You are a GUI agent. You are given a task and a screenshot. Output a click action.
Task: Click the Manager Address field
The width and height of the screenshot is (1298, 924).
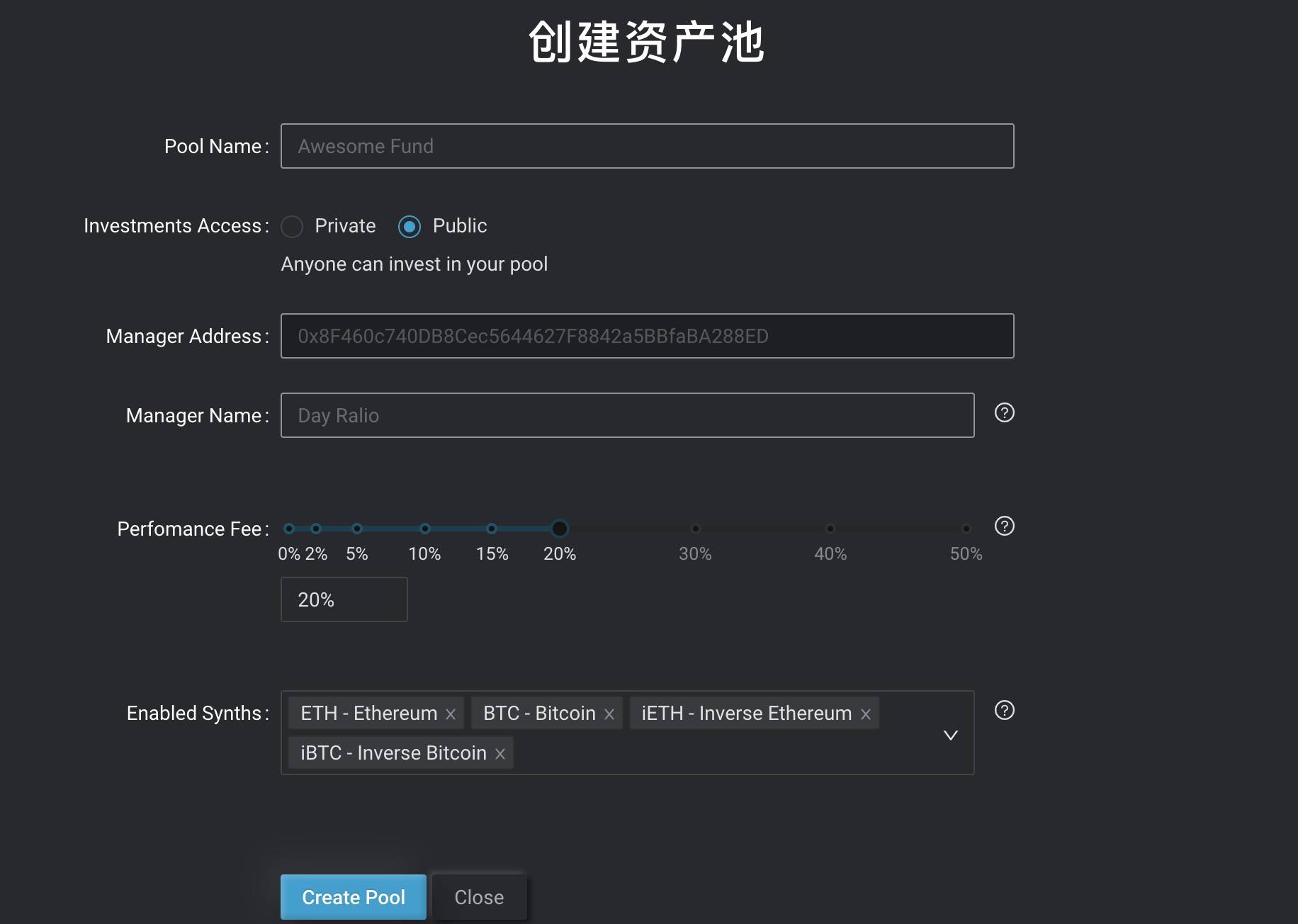click(648, 336)
